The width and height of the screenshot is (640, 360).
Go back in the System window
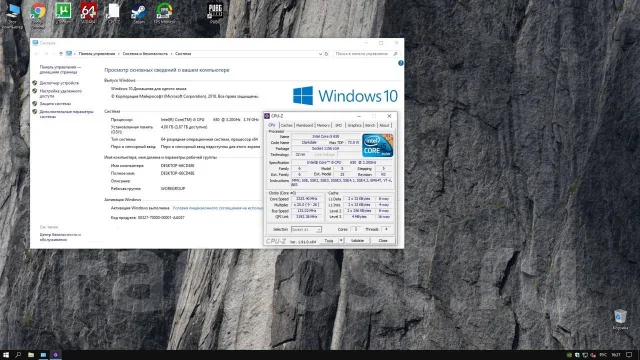[36, 53]
